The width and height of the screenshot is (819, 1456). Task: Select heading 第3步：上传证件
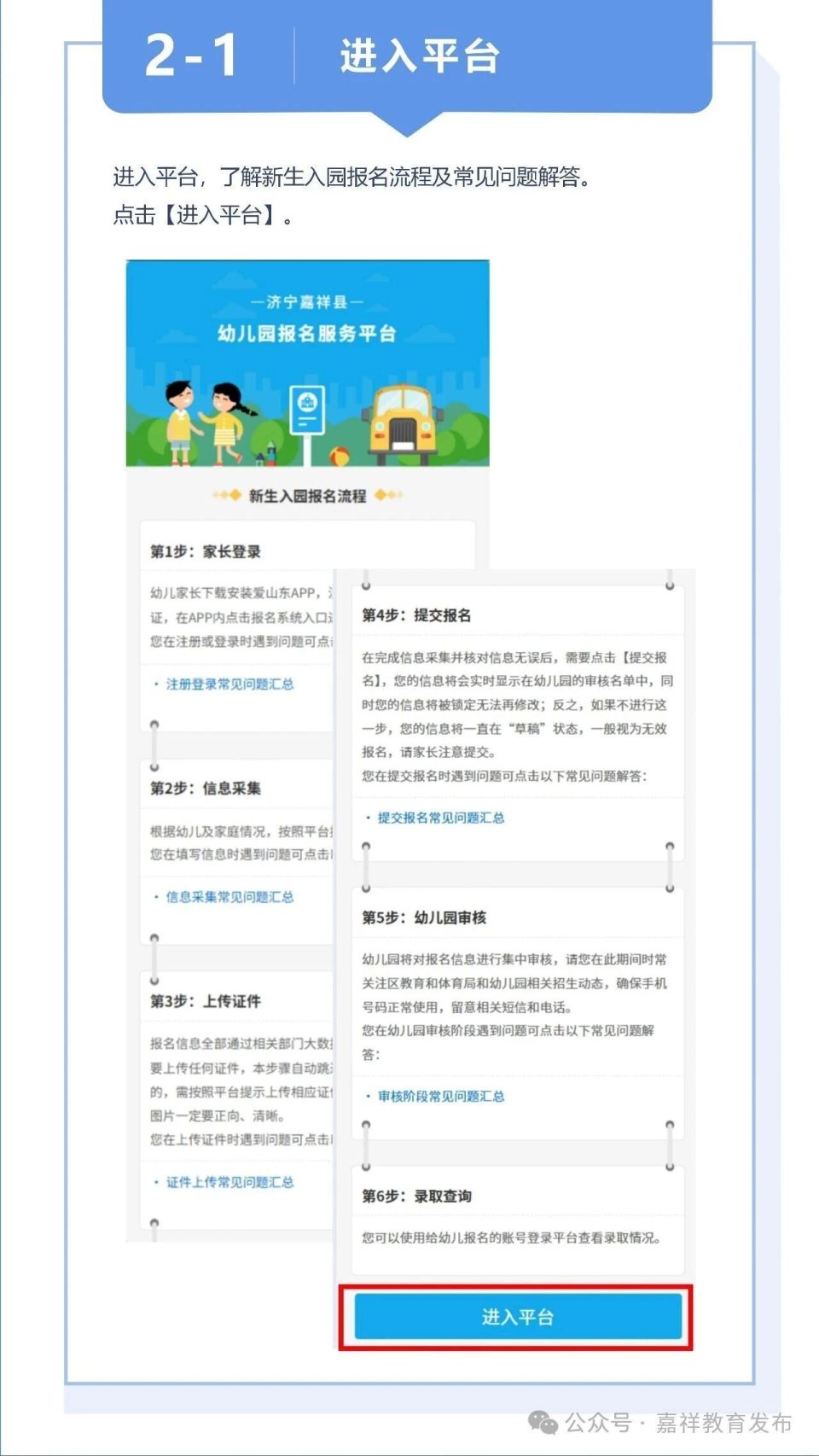pyautogui.click(x=206, y=1001)
